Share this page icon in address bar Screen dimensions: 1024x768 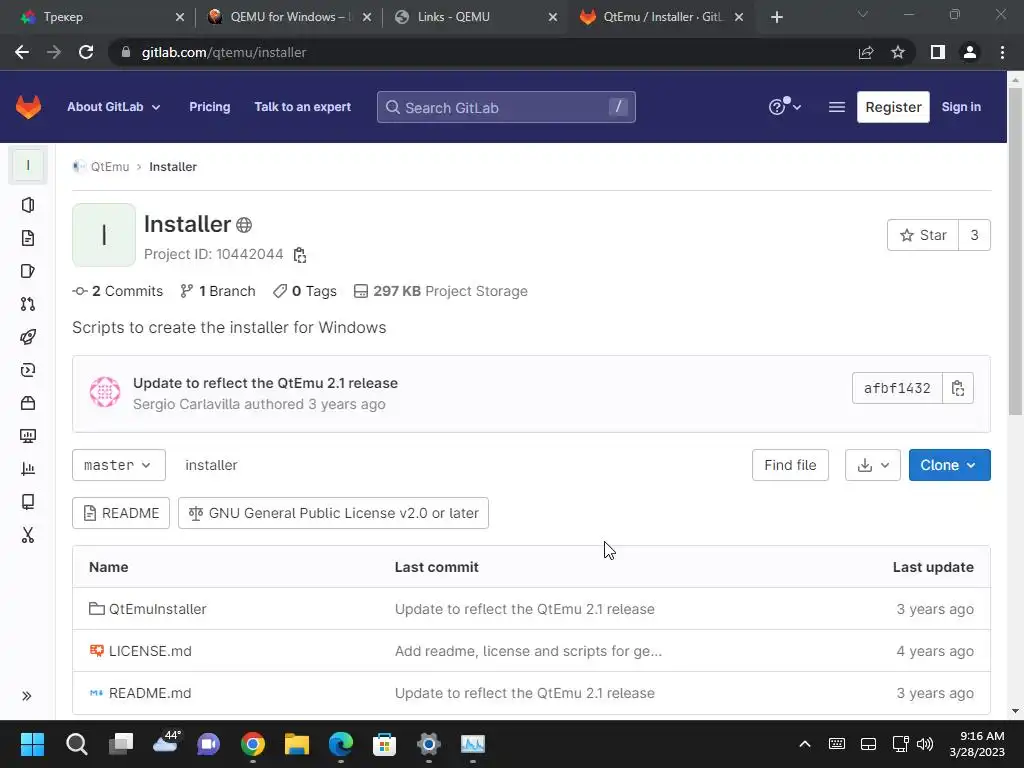click(x=866, y=52)
